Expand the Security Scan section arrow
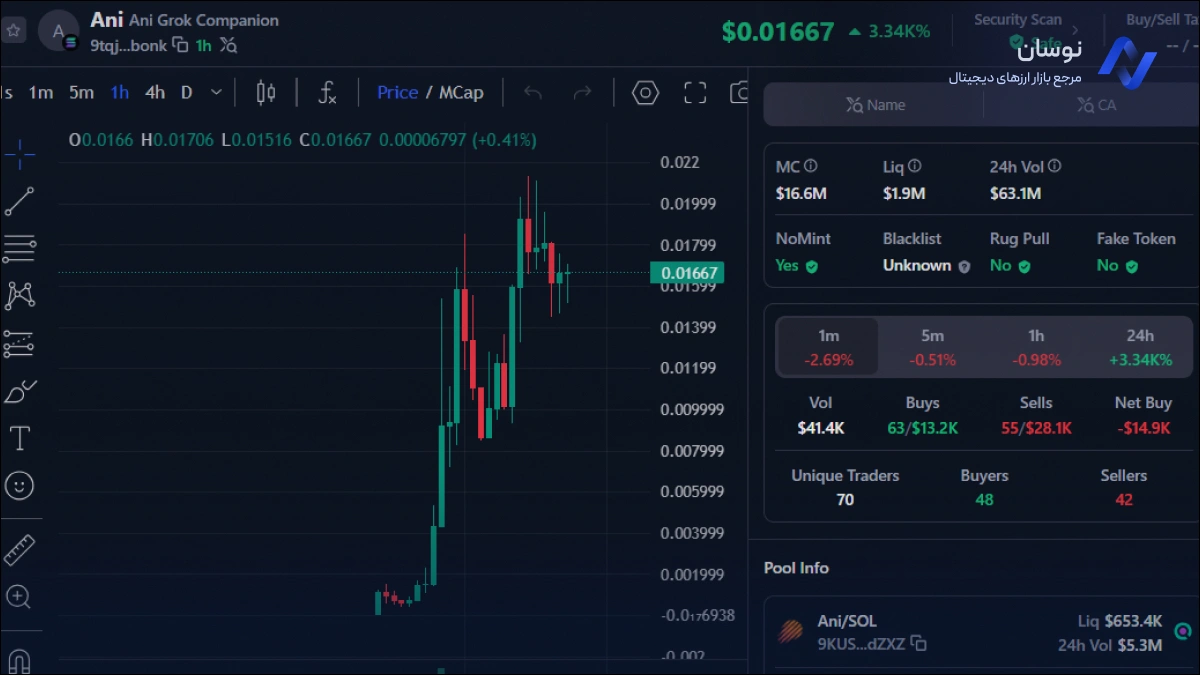 1075,31
